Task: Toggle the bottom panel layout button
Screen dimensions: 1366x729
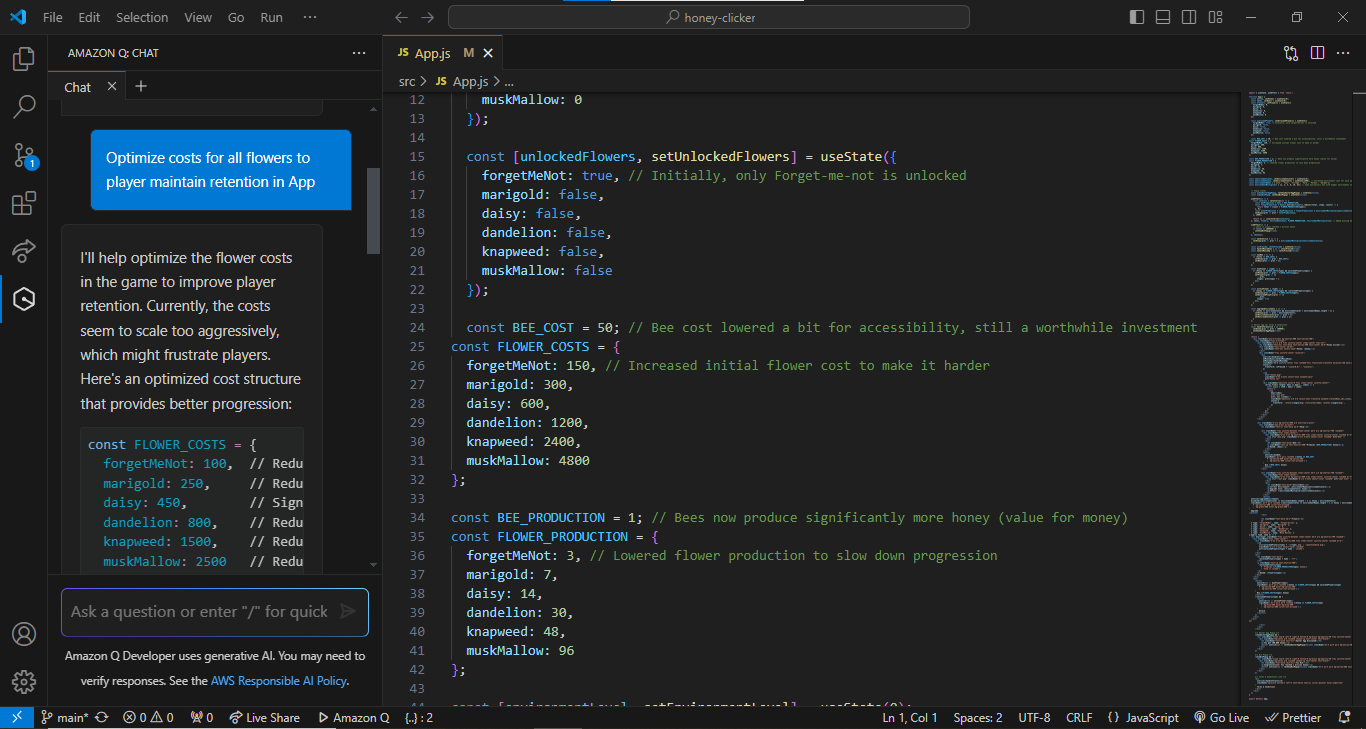Action: coord(1163,17)
